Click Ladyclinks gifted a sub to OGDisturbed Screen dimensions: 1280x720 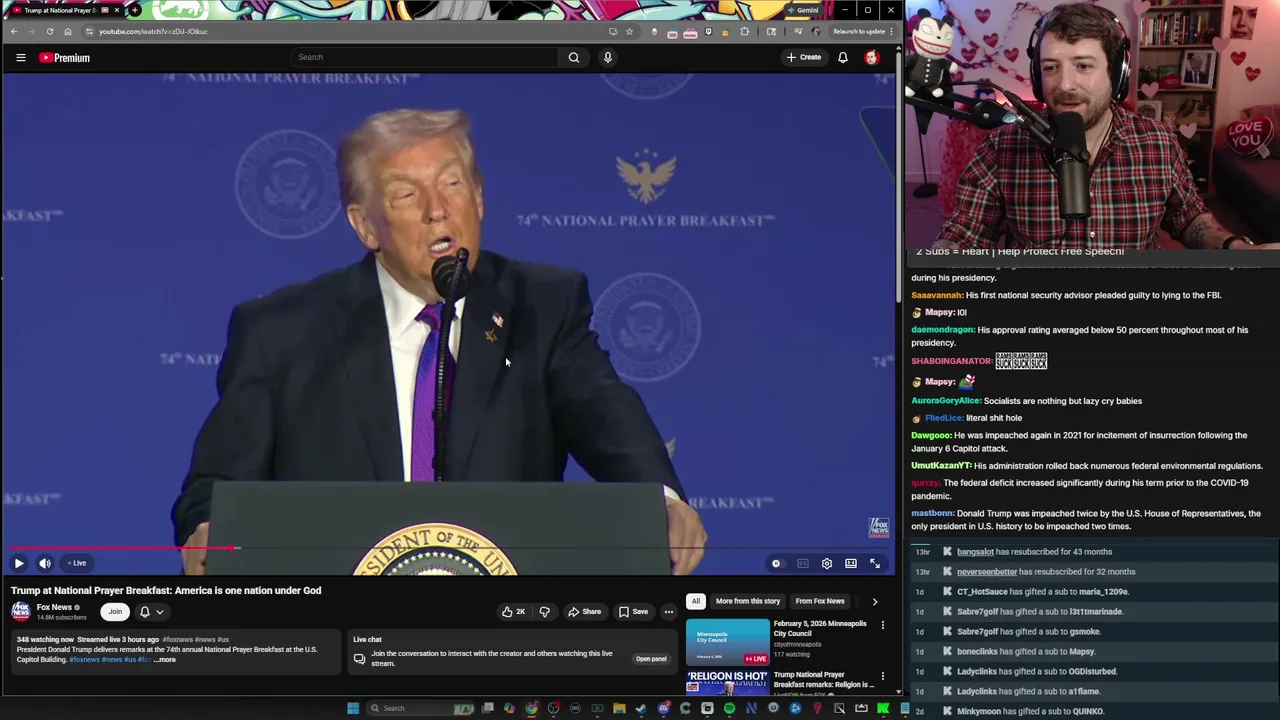click(1037, 672)
